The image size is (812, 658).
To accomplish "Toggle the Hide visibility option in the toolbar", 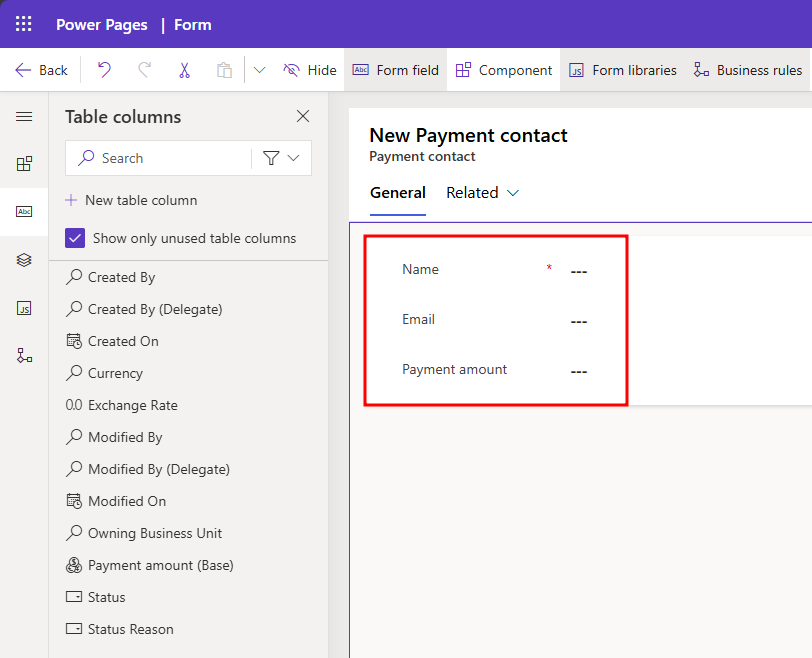I will click(308, 70).
